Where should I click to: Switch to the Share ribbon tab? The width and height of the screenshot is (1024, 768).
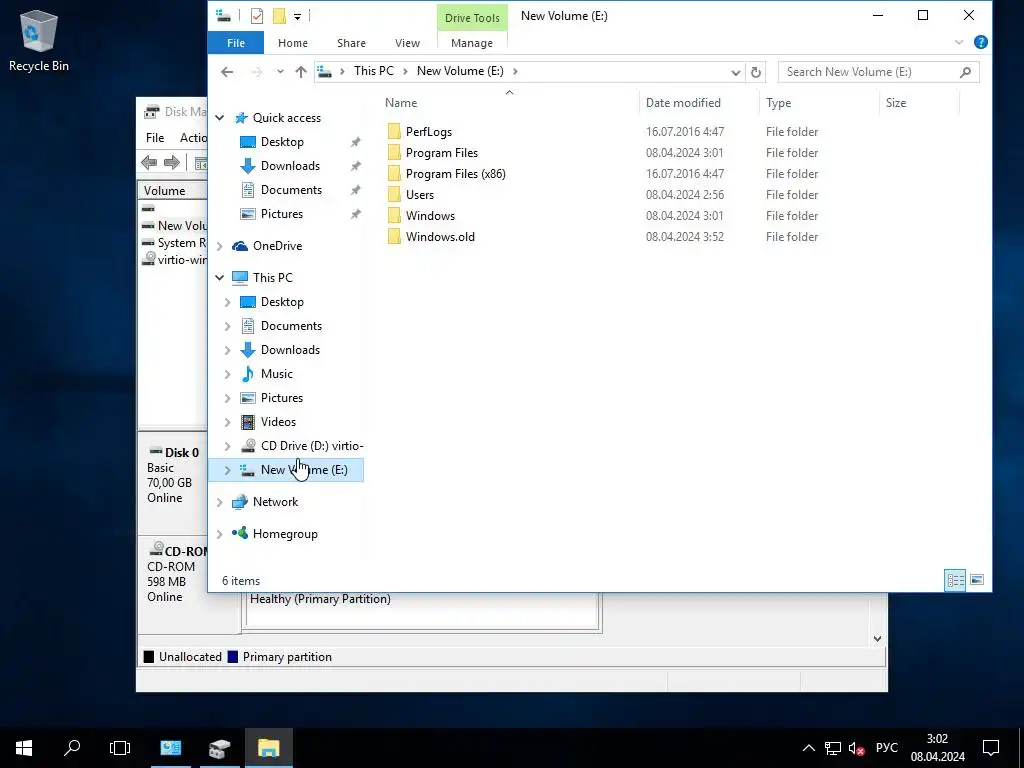pos(351,43)
